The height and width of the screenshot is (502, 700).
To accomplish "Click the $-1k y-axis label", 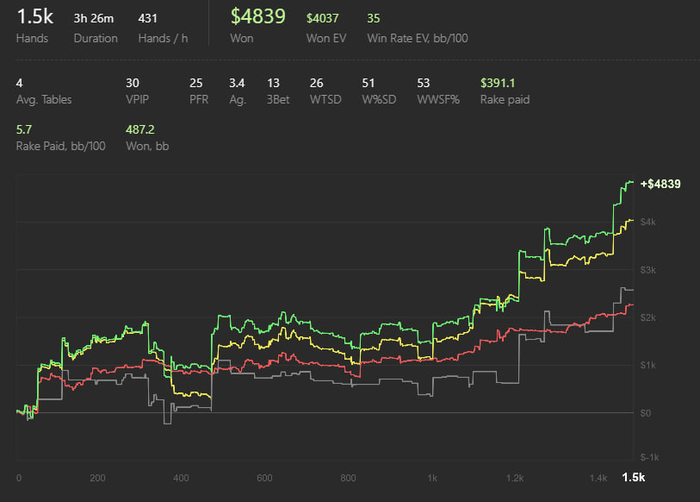I will (x=650, y=457).
